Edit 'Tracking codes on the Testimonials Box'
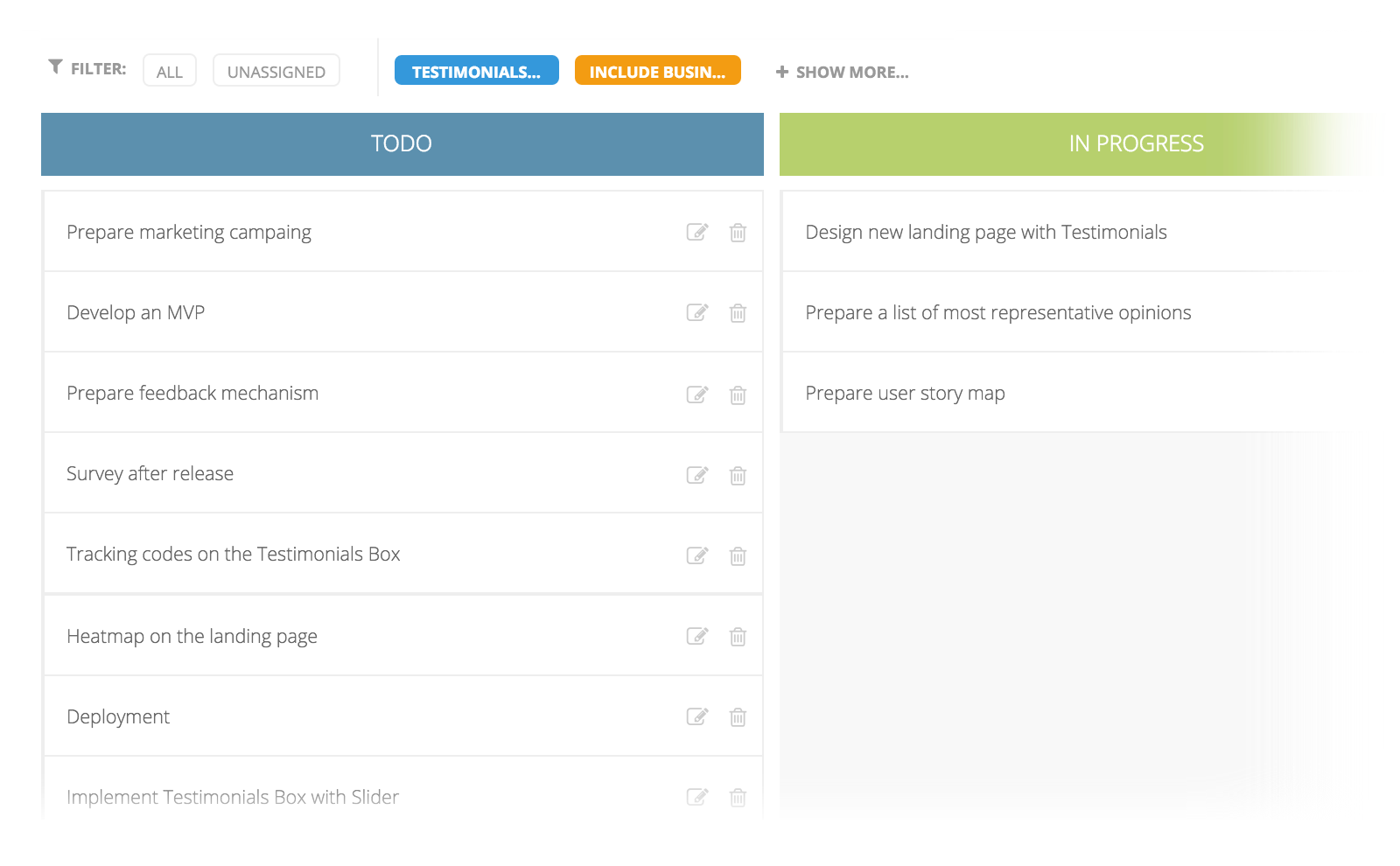Image resolution: width=1400 pixels, height=866 pixels. [696, 555]
